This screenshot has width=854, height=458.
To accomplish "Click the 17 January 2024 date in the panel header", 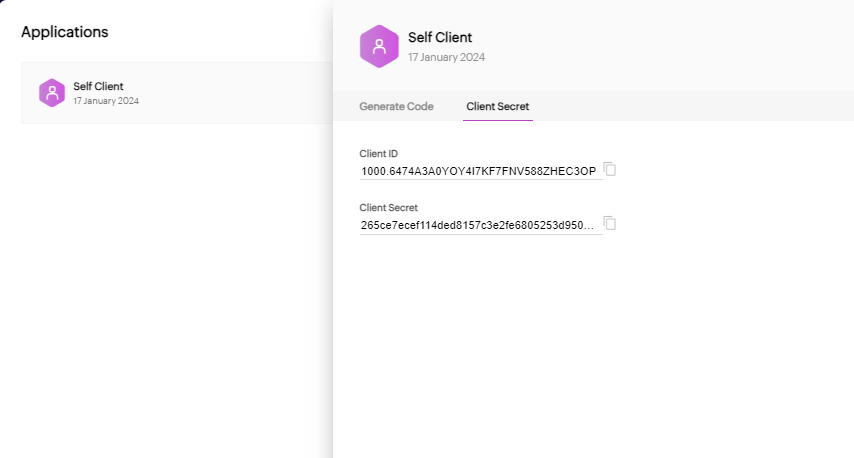I will pyautogui.click(x=446, y=57).
